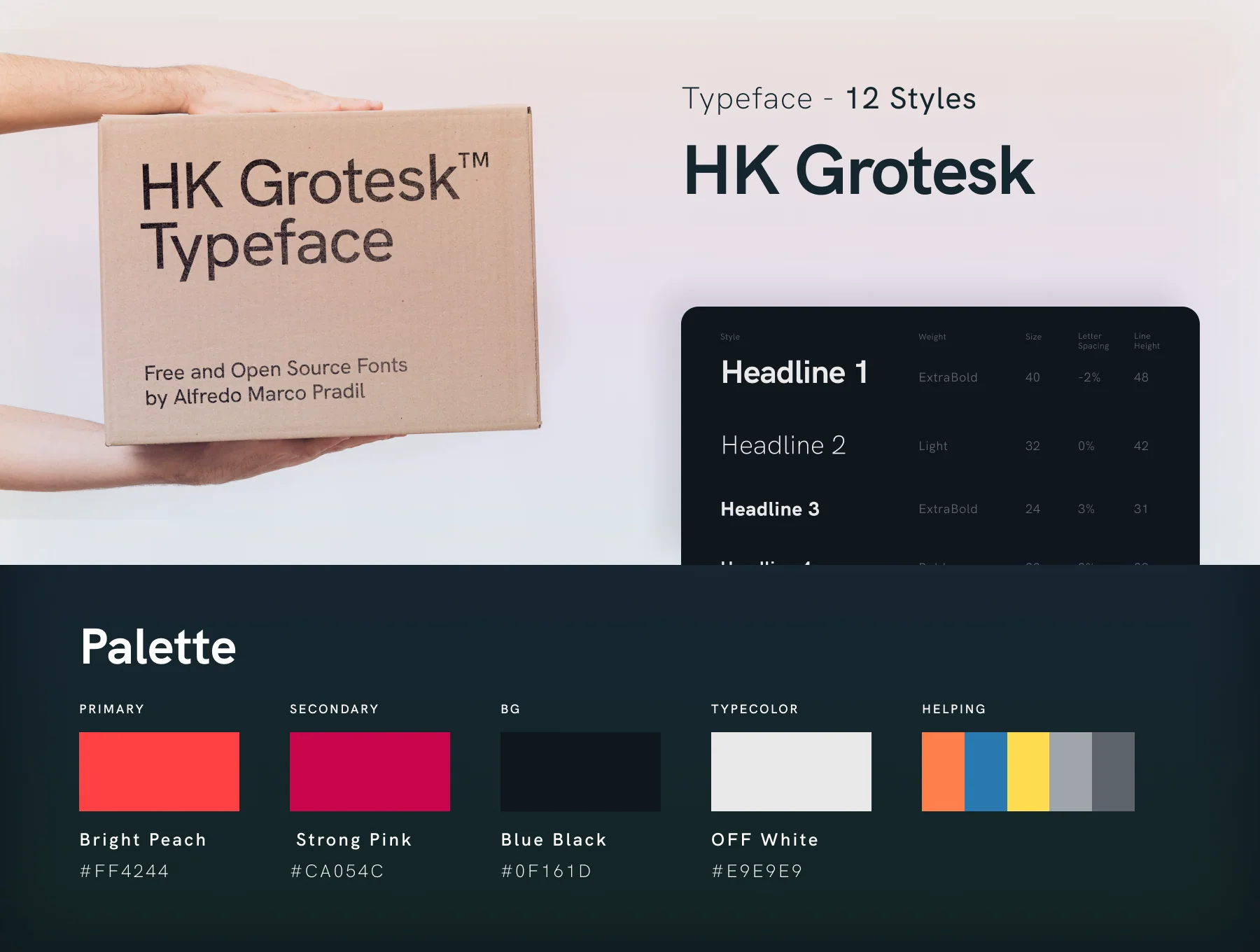Screen dimensions: 1260x952
Task: Select the 'Light' weight for Headline 2
Action: (933, 446)
